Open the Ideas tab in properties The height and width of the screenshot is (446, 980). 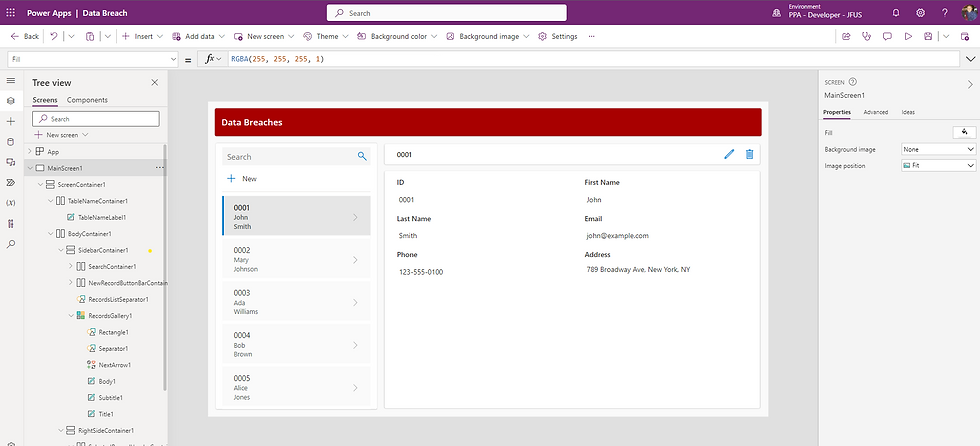[x=908, y=112]
